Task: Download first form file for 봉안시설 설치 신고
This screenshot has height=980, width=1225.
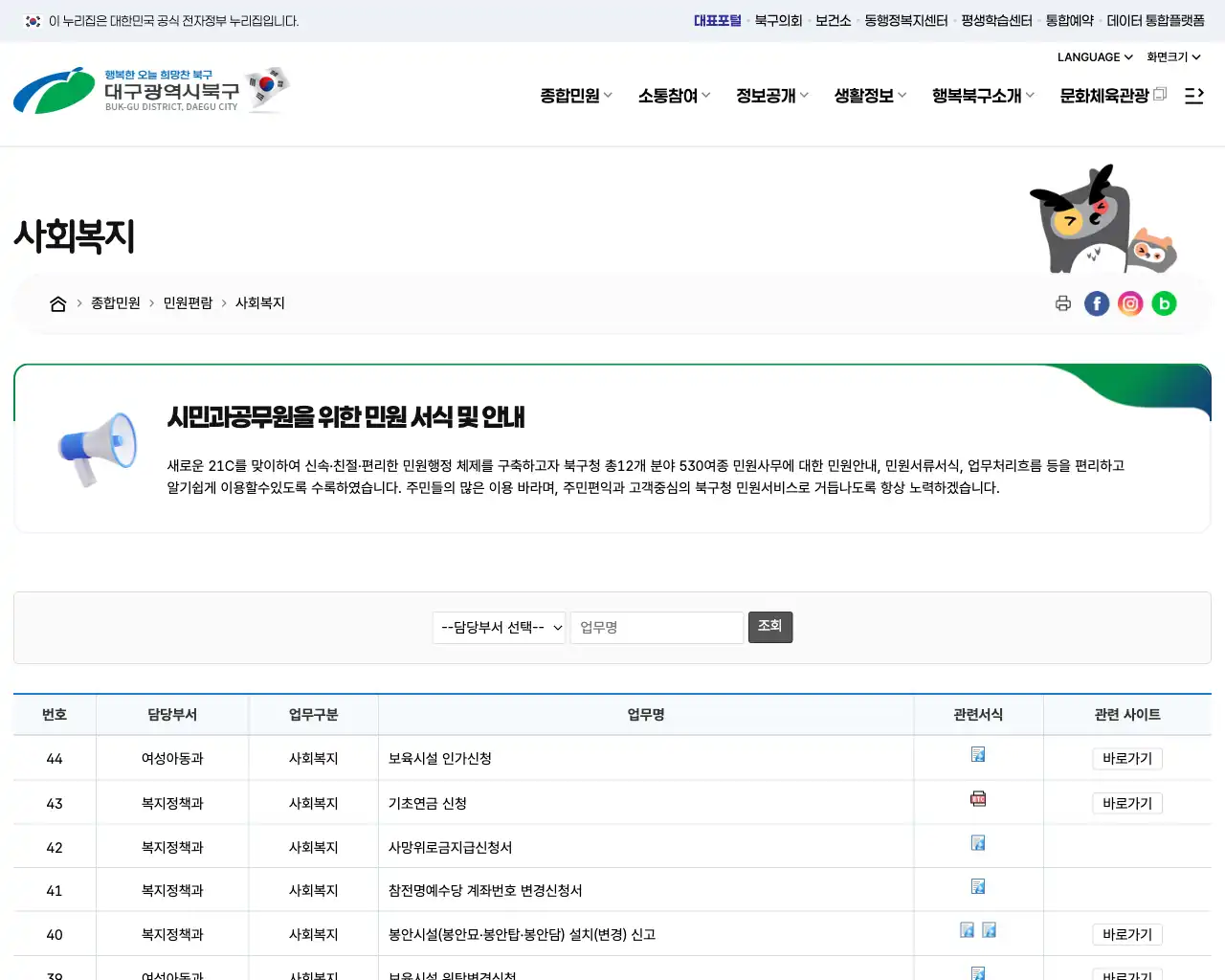Action: 968,929
